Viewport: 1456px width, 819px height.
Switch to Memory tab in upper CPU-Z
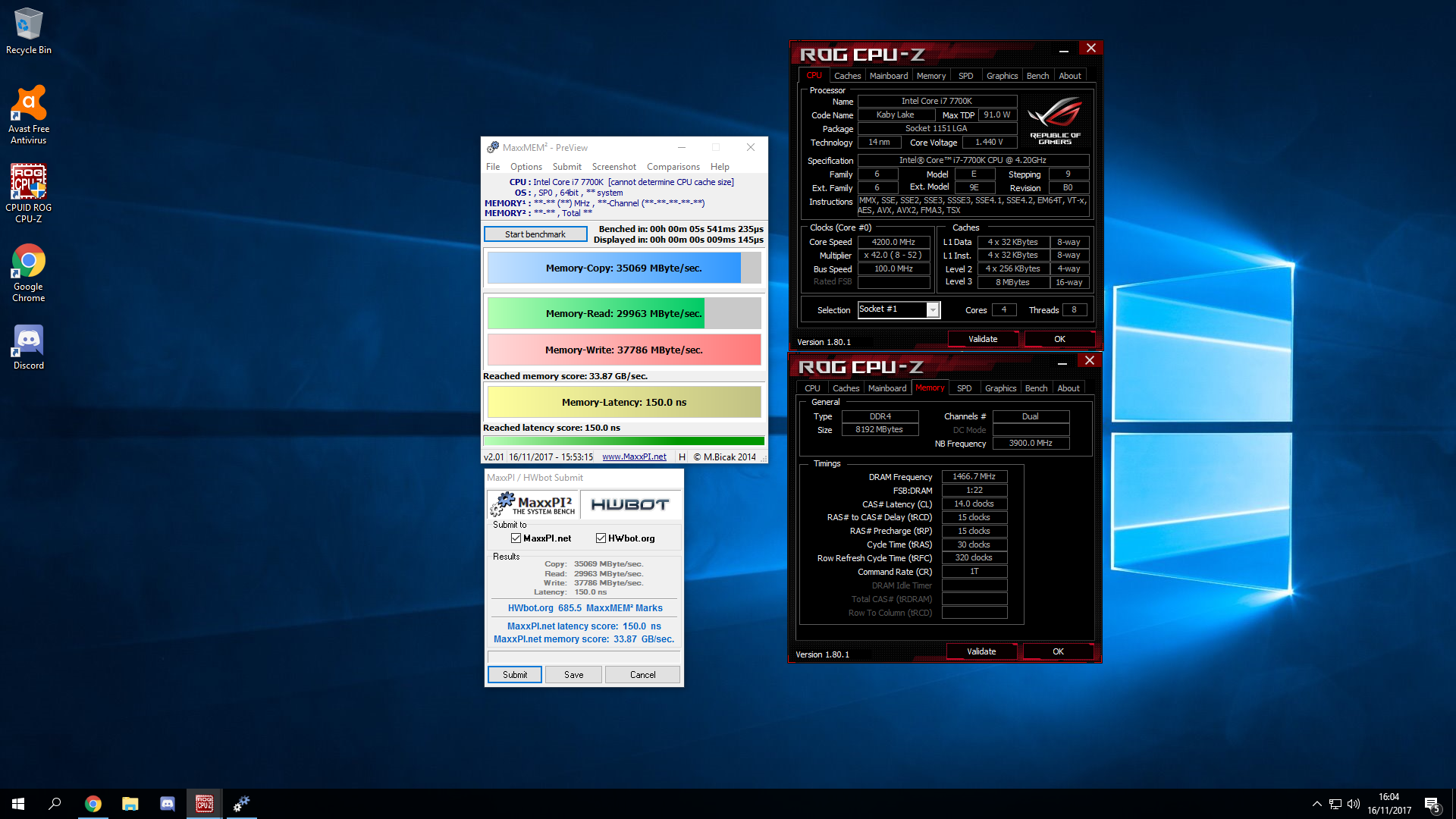coord(931,76)
